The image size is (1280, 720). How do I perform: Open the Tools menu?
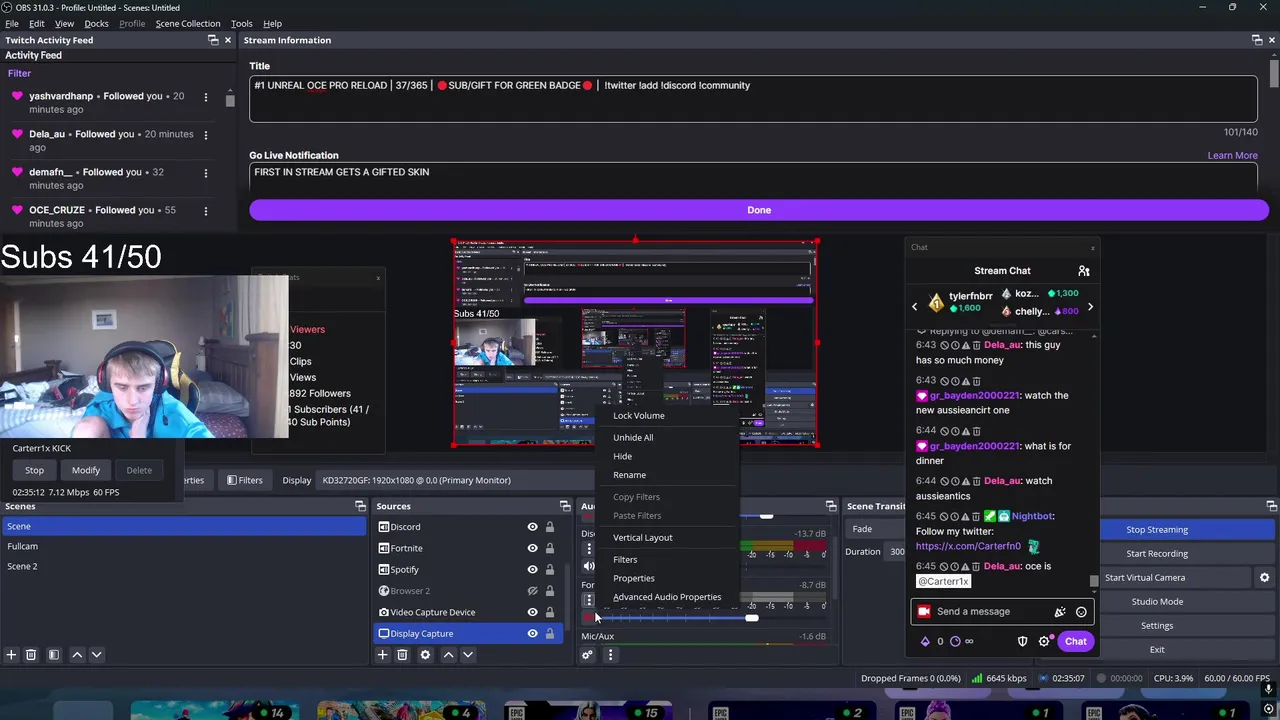coord(241,23)
